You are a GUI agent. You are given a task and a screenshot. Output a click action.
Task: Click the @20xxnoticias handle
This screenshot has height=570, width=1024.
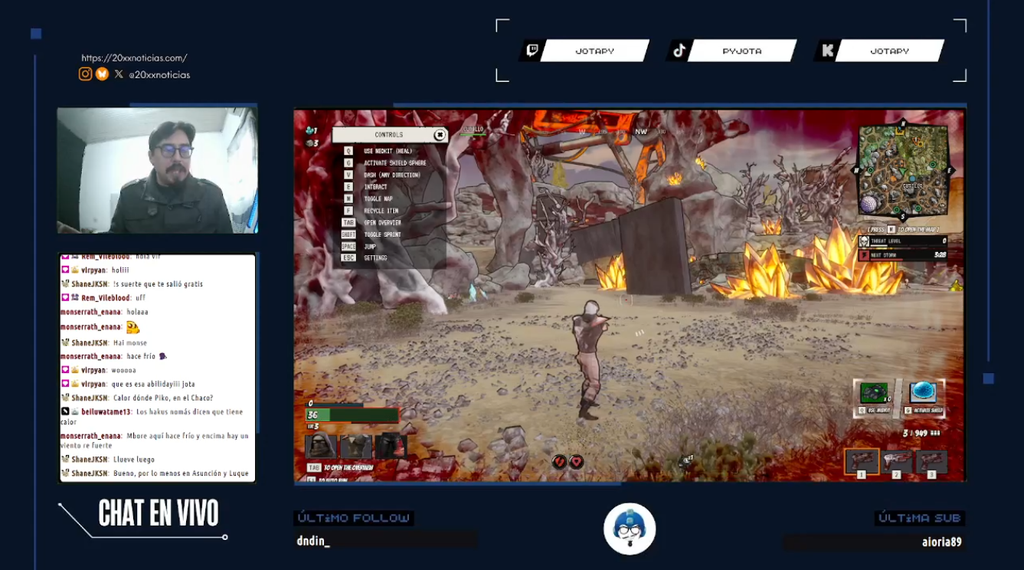pos(159,75)
